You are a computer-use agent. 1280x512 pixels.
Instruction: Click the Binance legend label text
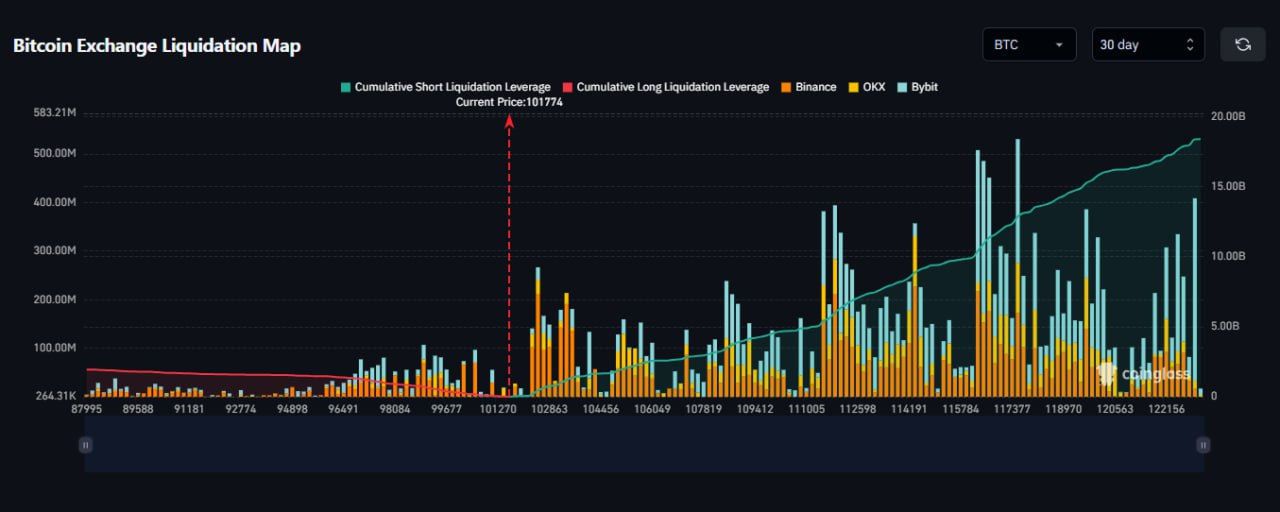[815, 87]
